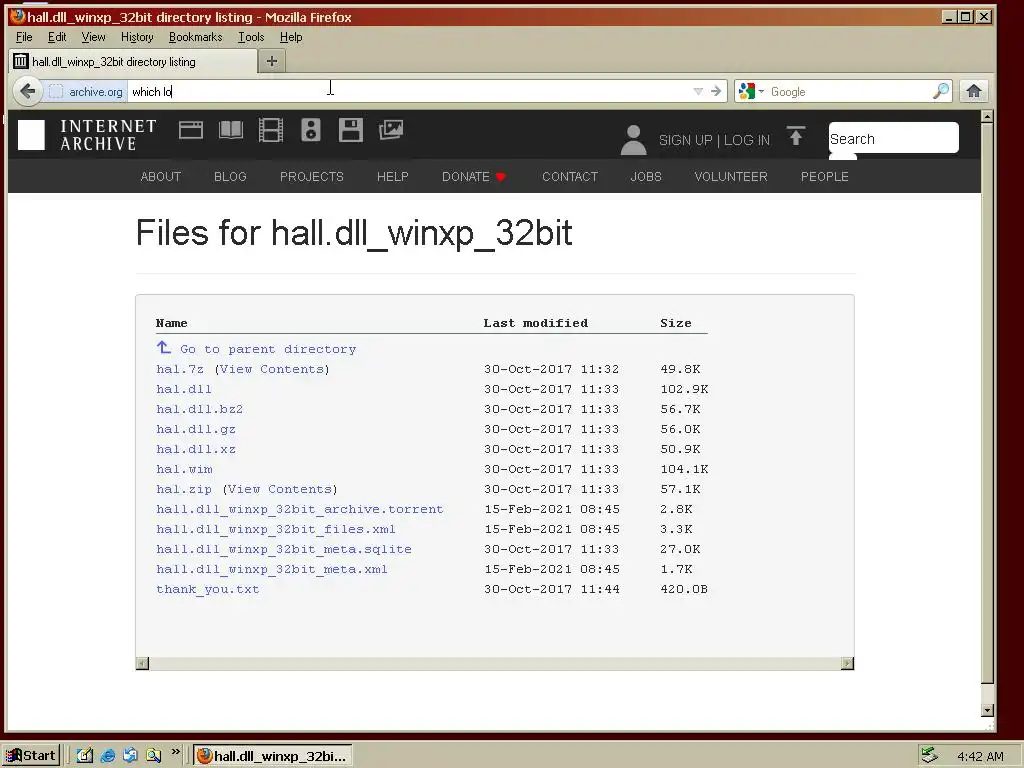Open the Audio speaker icon
The height and width of the screenshot is (768, 1024).
(311, 130)
